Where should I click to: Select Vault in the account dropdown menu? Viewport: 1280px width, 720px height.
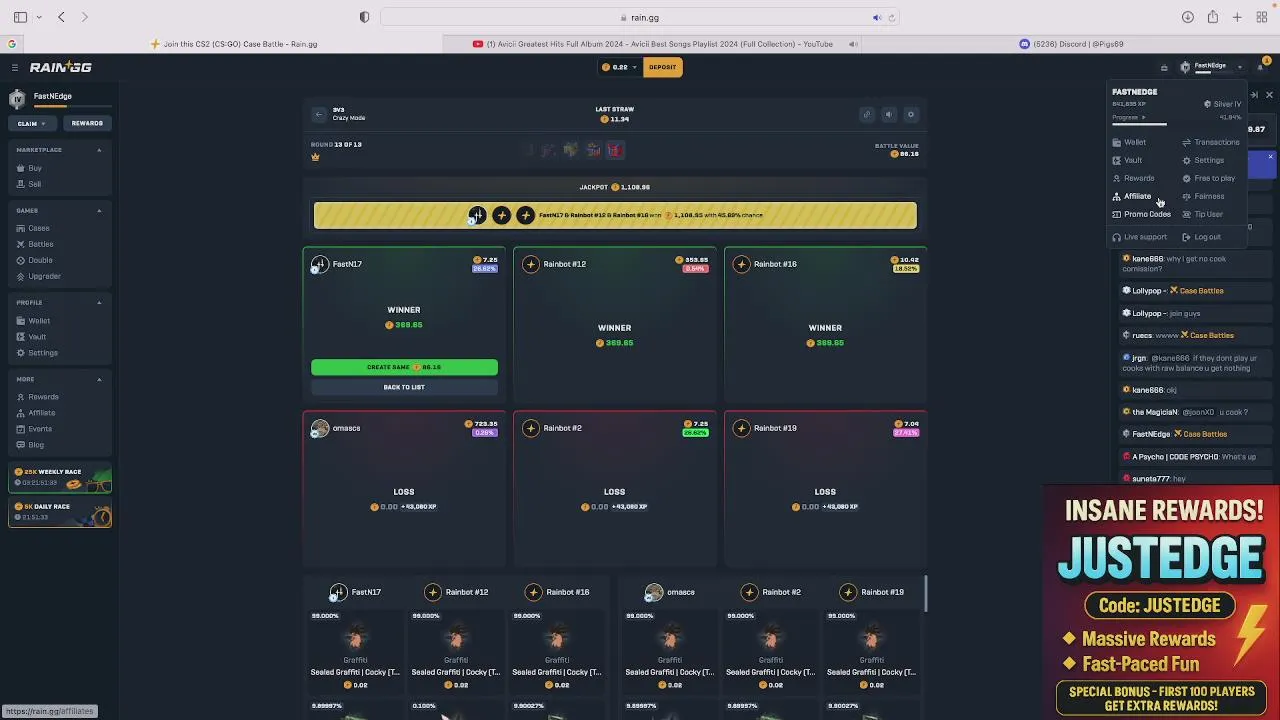[1127, 160]
